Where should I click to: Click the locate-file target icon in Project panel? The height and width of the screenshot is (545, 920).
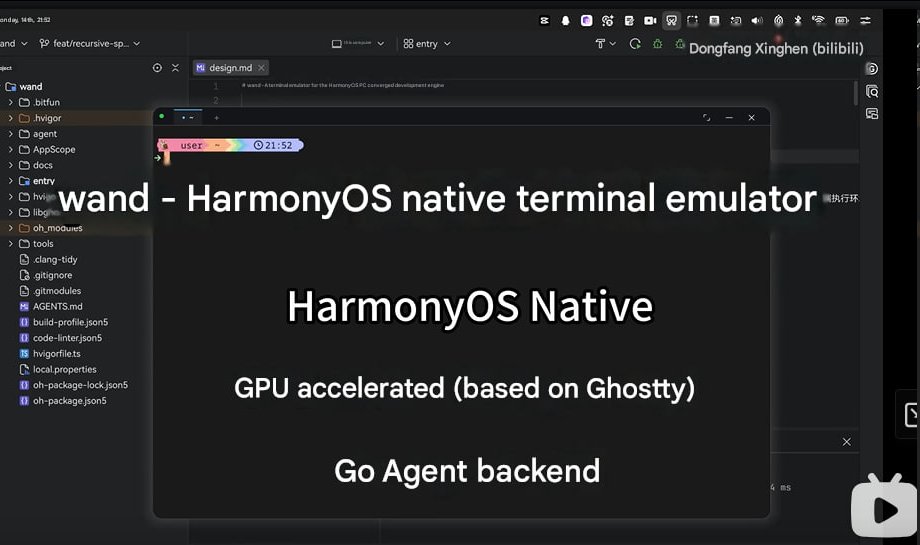157,67
